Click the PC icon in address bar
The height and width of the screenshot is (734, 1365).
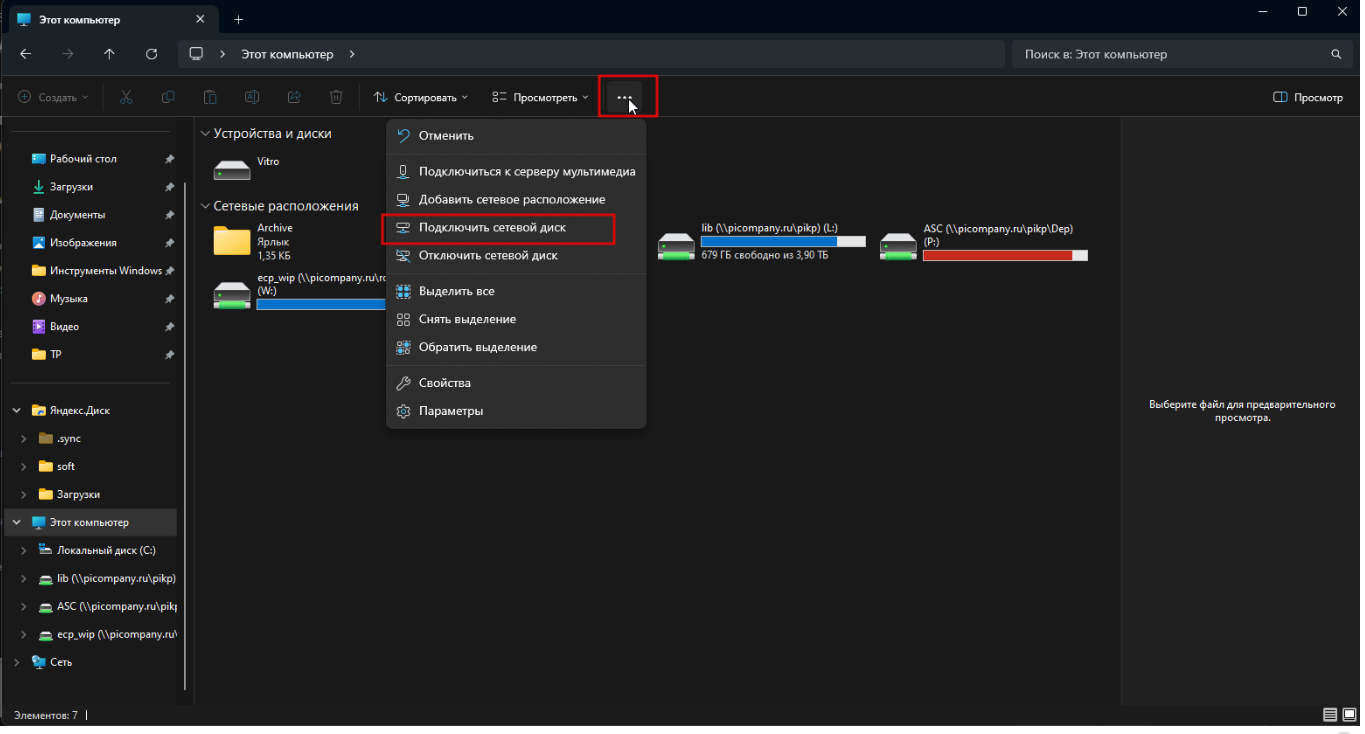tap(196, 54)
